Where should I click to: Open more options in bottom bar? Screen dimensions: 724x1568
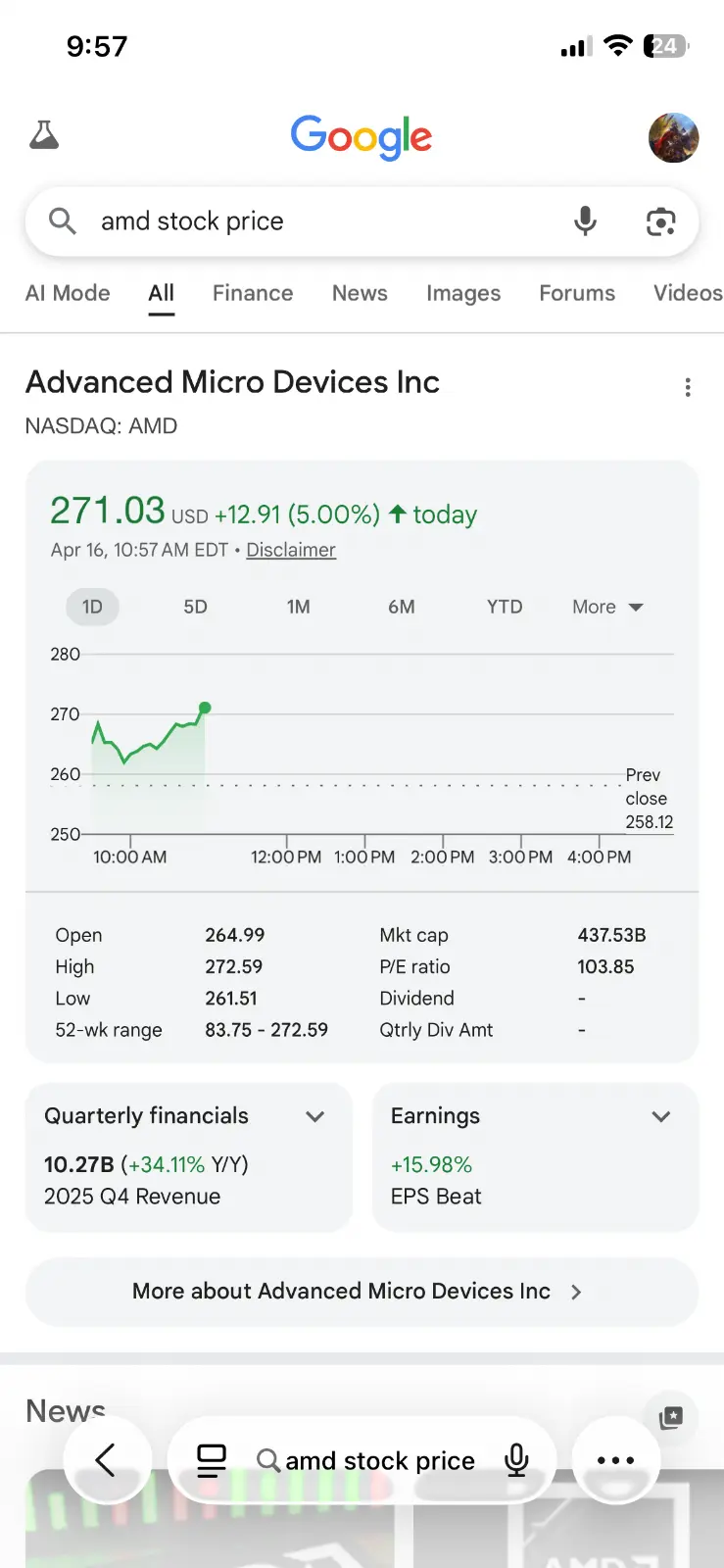pos(615,1460)
